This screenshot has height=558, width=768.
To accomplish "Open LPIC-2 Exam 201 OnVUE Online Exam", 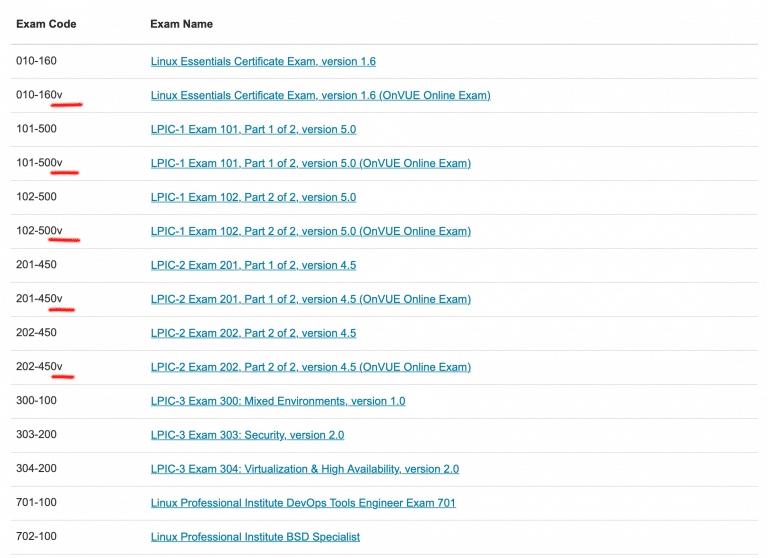I will click(310, 300).
